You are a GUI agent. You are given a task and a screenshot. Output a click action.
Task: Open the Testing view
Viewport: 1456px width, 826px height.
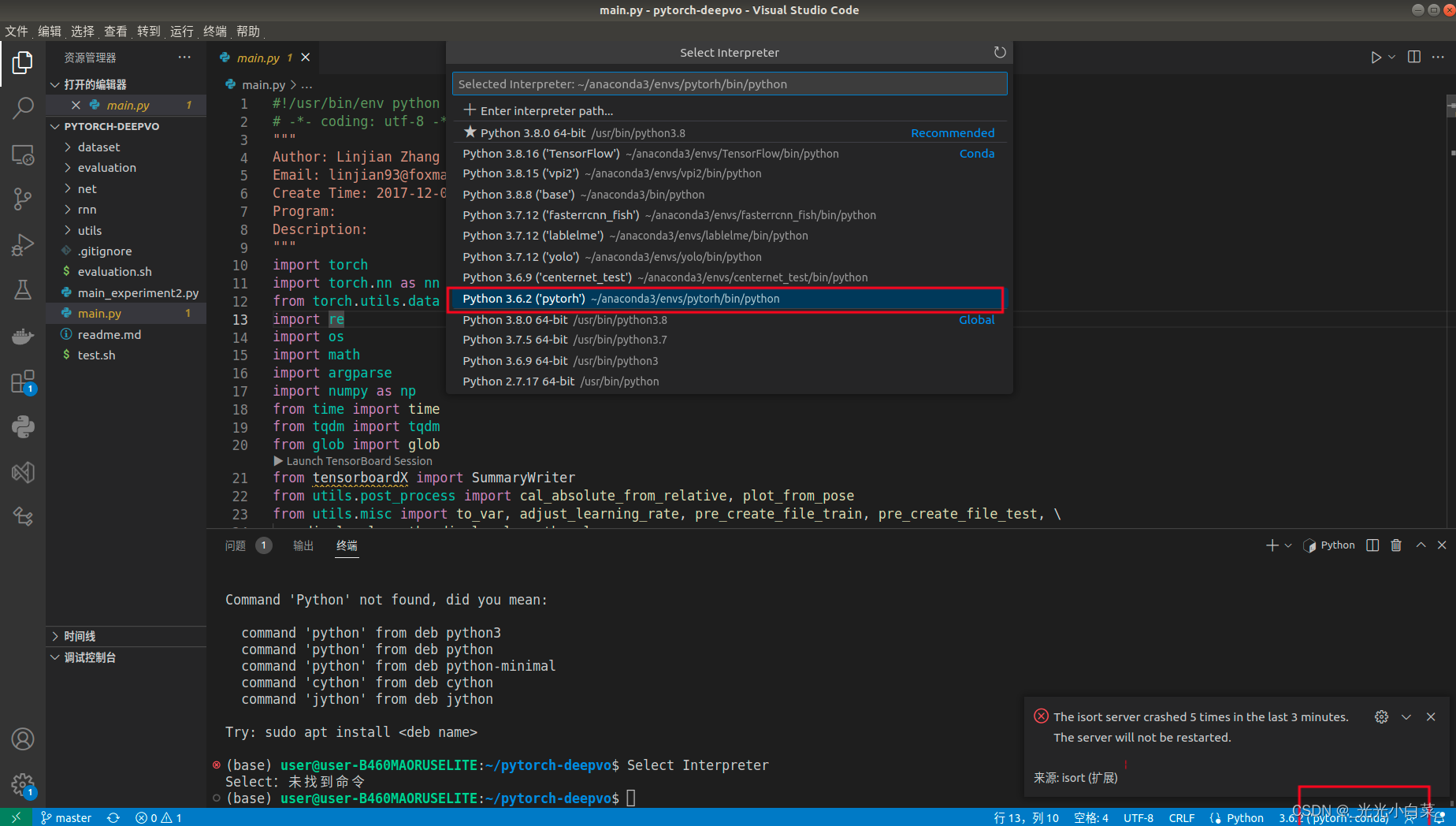click(x=23, y=290)
